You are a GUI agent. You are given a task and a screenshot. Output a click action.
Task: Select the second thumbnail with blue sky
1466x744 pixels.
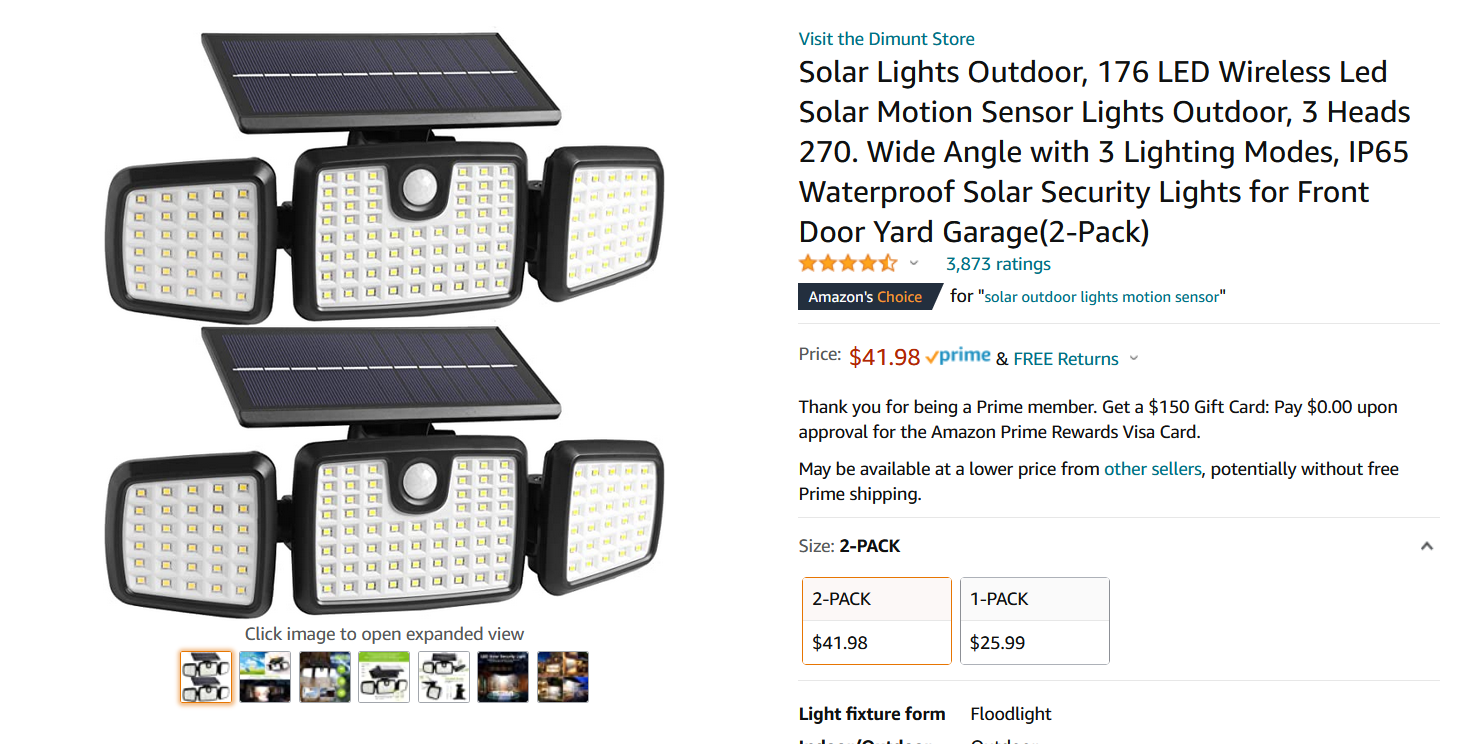click(265, 677)
